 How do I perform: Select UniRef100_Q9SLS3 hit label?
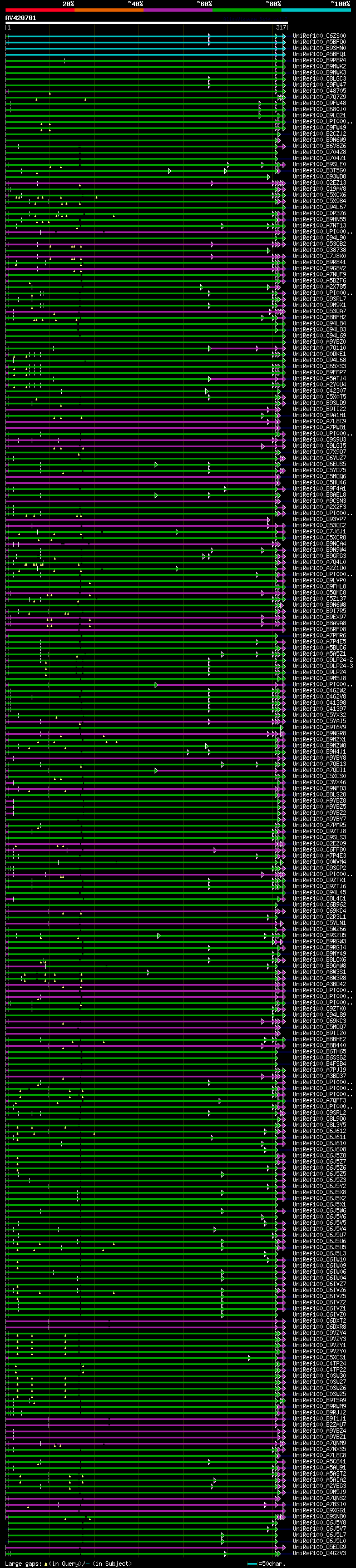click(319, 838)
